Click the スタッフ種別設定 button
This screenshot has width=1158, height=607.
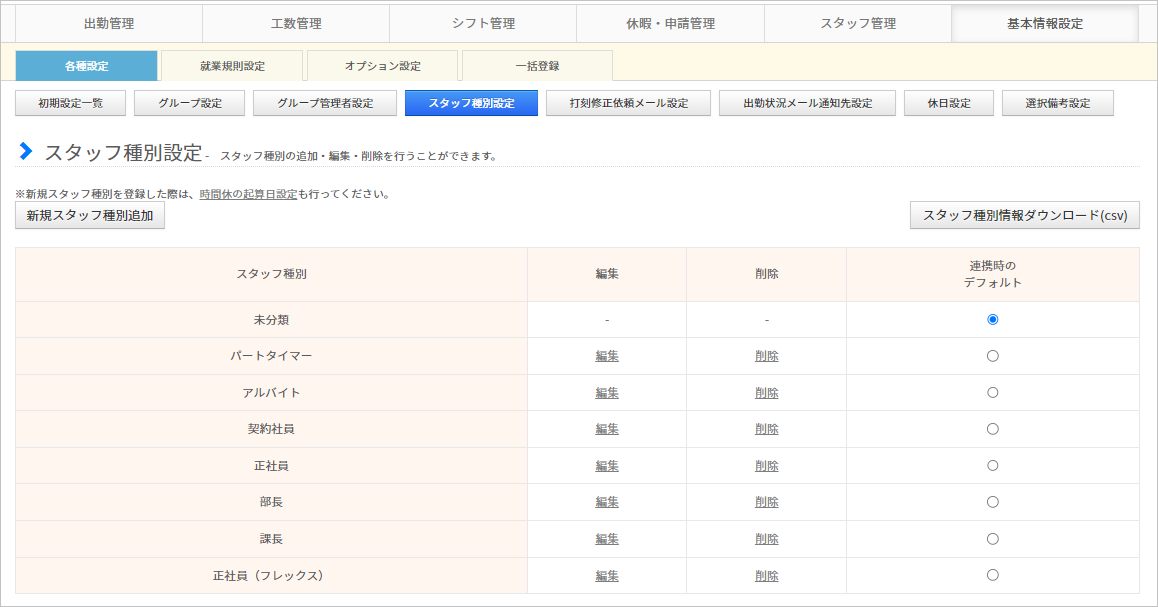(x=471, y=103)
